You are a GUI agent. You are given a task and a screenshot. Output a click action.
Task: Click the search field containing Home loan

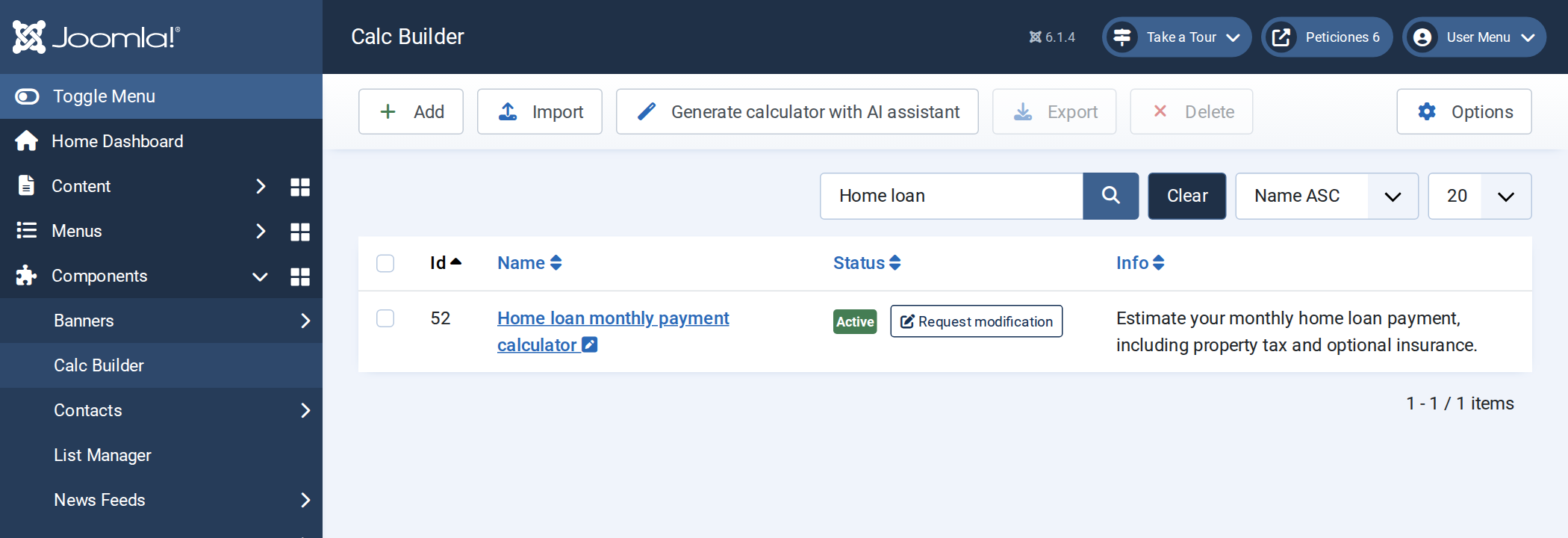(x=951, y=196)
